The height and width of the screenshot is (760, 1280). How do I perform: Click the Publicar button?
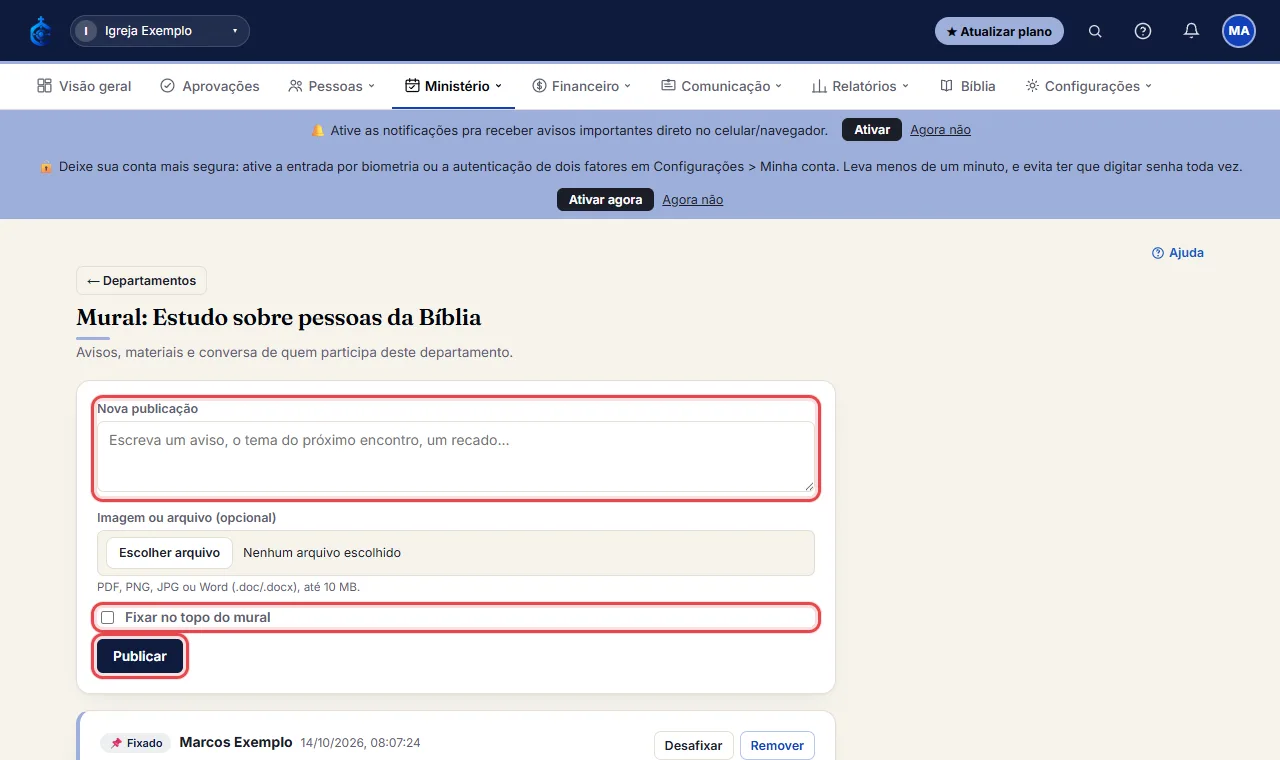point(140,657)
